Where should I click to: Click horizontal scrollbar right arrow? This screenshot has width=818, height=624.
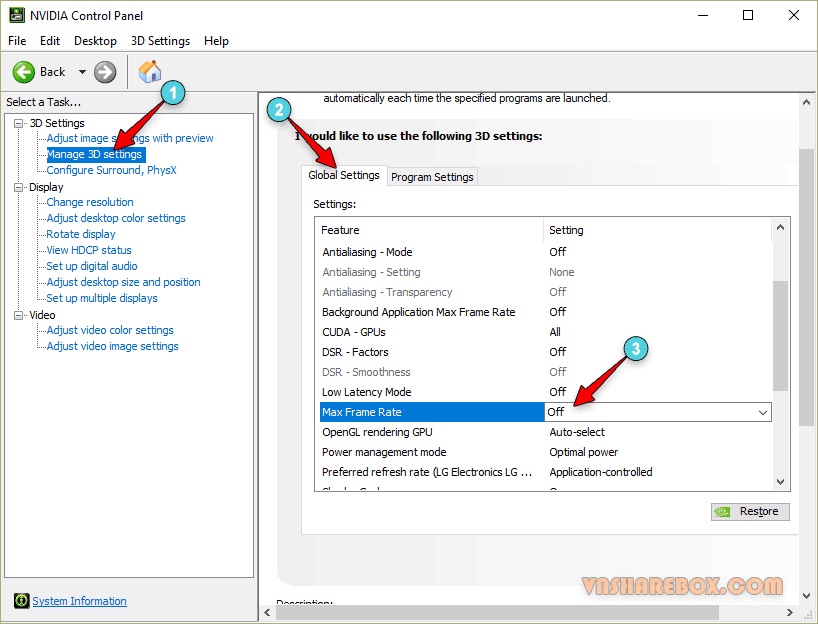tap(790, 613)
